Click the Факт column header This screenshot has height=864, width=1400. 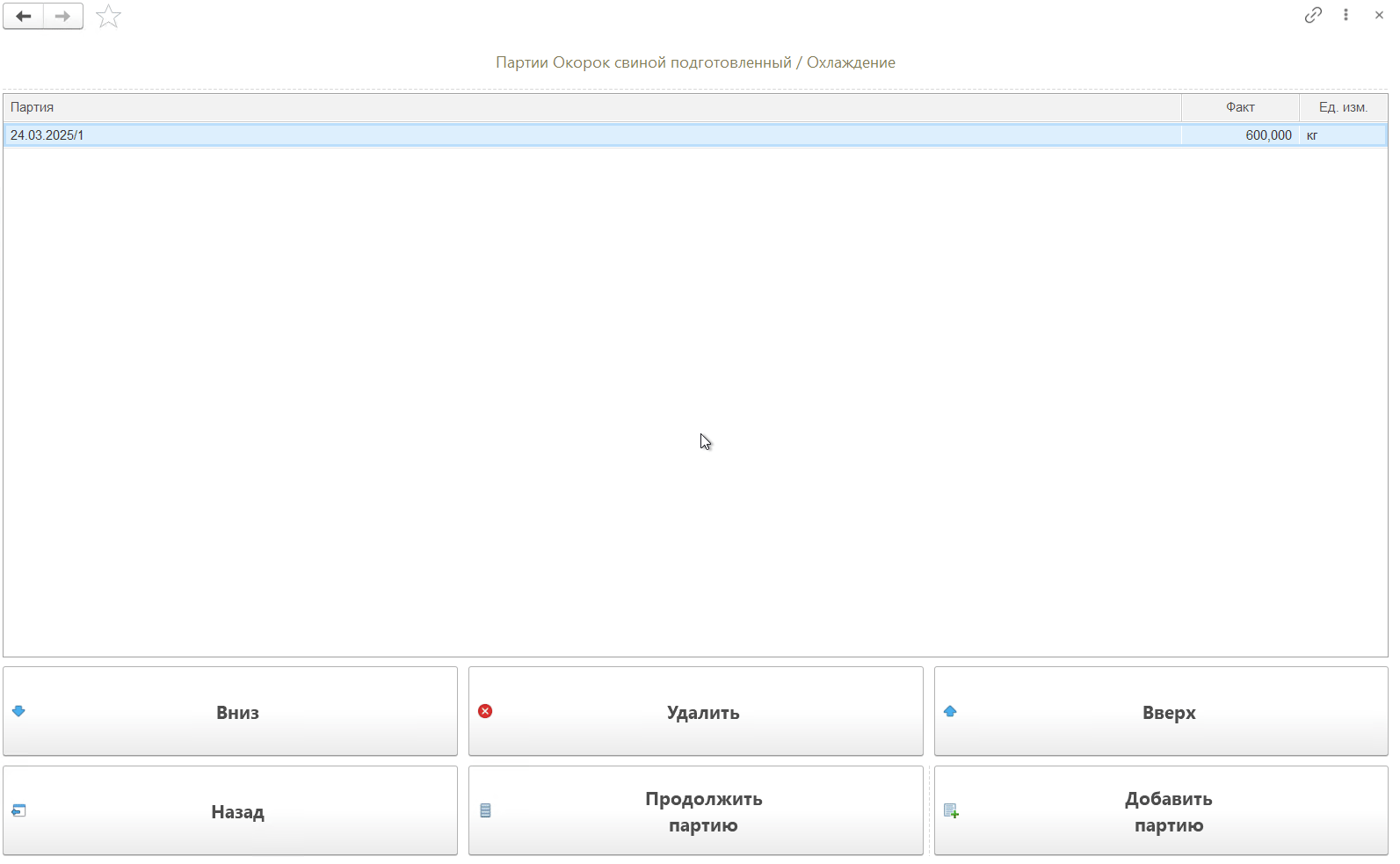1240,107
